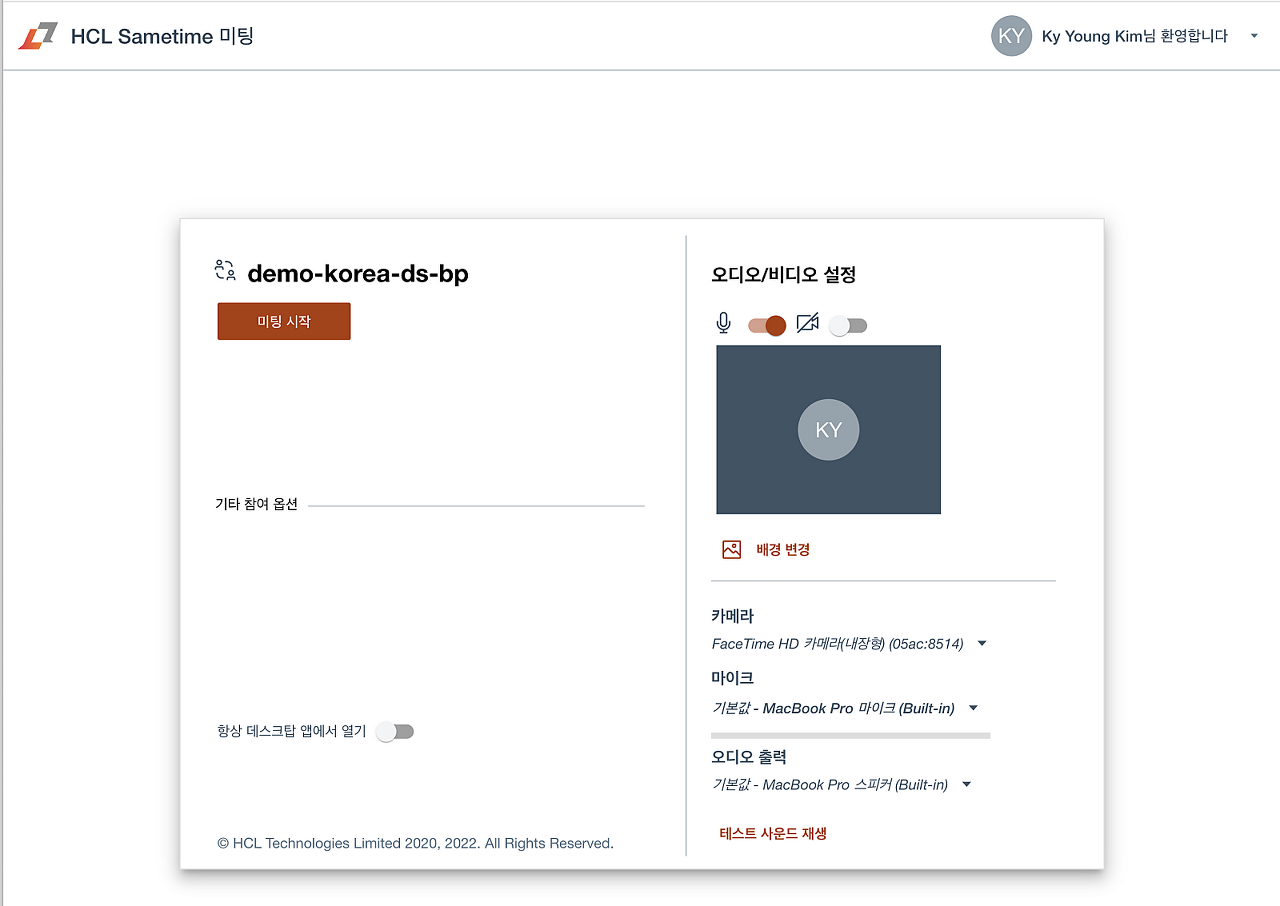Toggle the microphone switch off
Screen dimensions: 1280x906
[767, 325]
